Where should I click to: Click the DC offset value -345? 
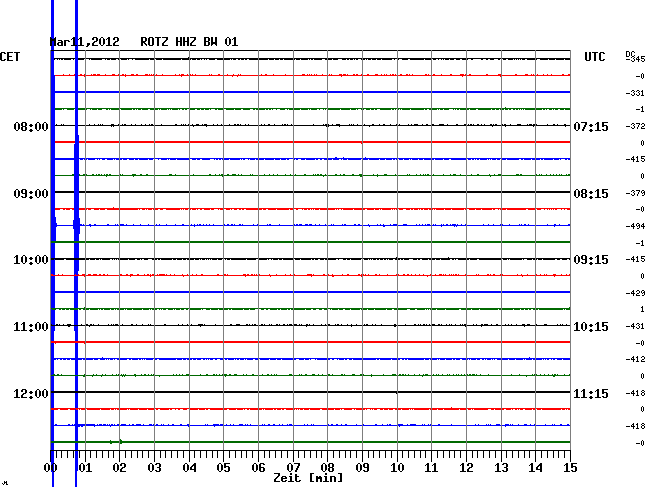636,59
